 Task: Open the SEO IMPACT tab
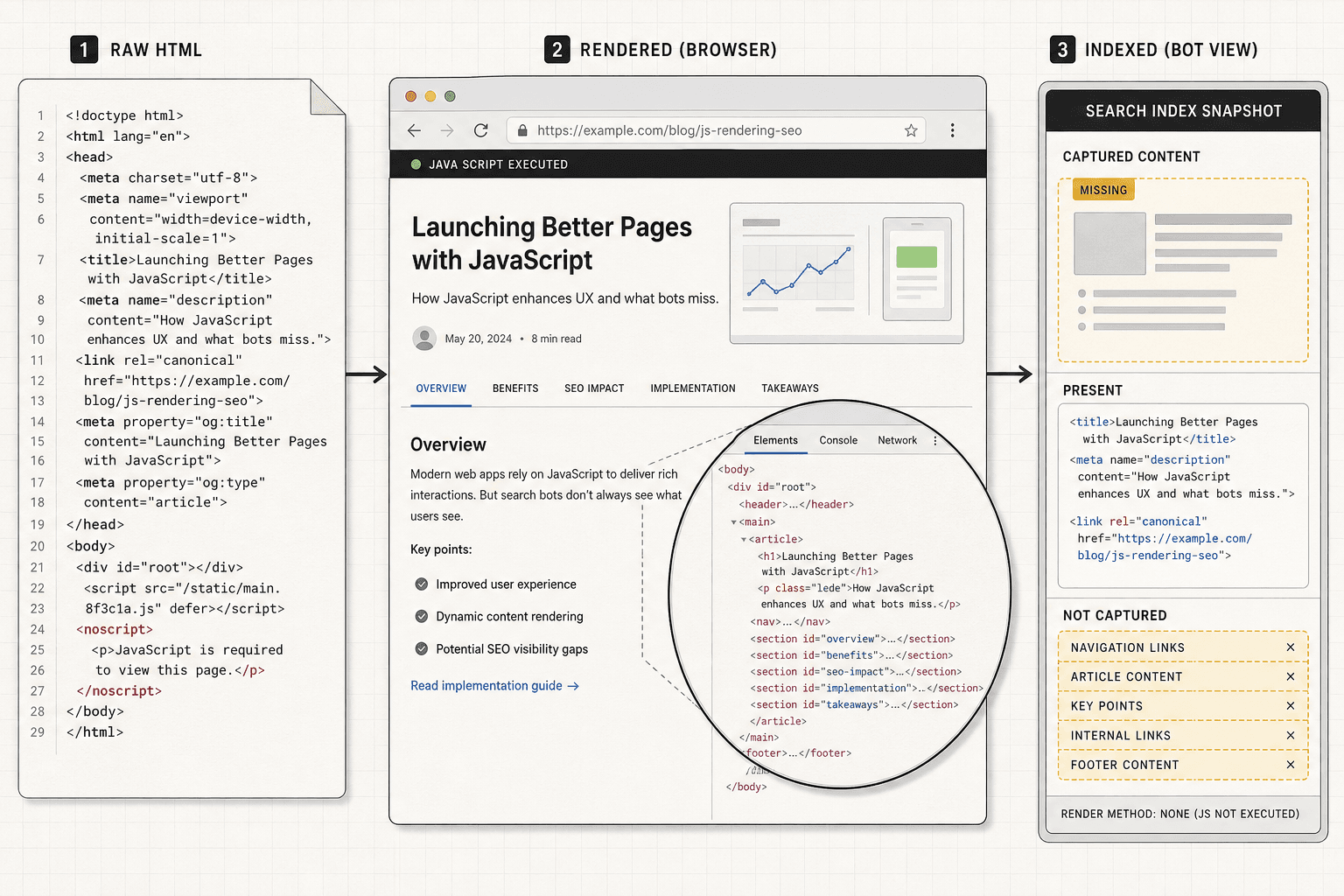(594, 388)
